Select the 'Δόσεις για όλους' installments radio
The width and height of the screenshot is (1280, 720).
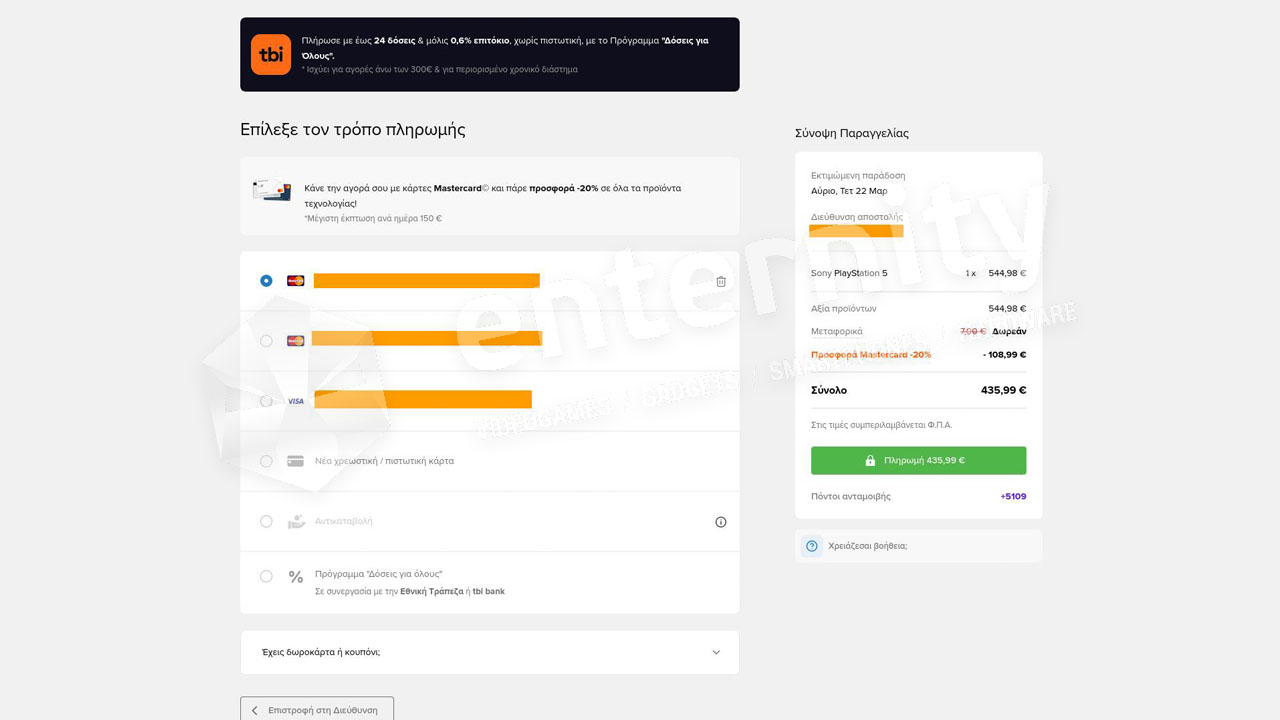tap(266, 576)
